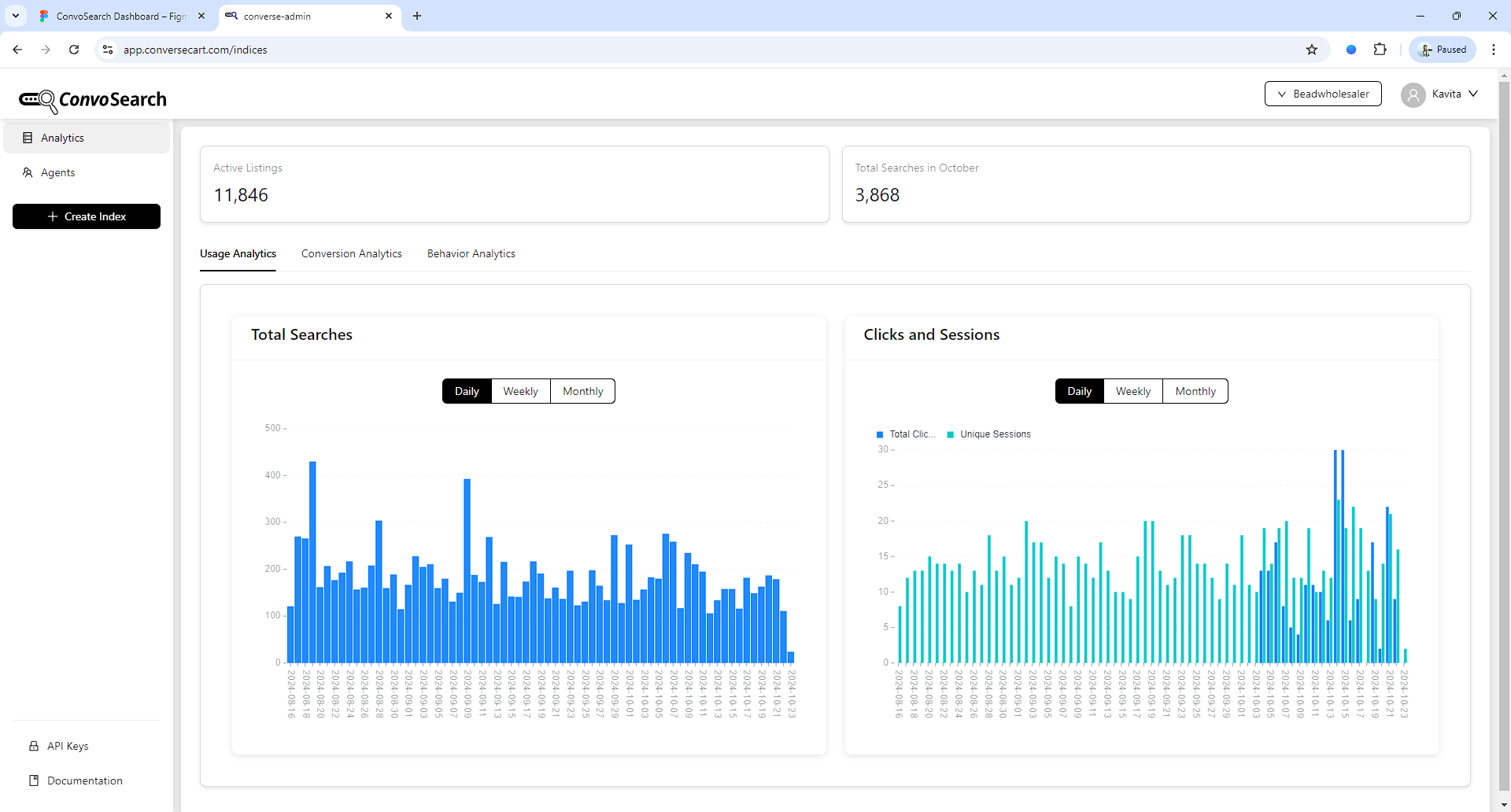Close the ConvoSearch Dashboard Figma tab

click(x=201, y=16)
